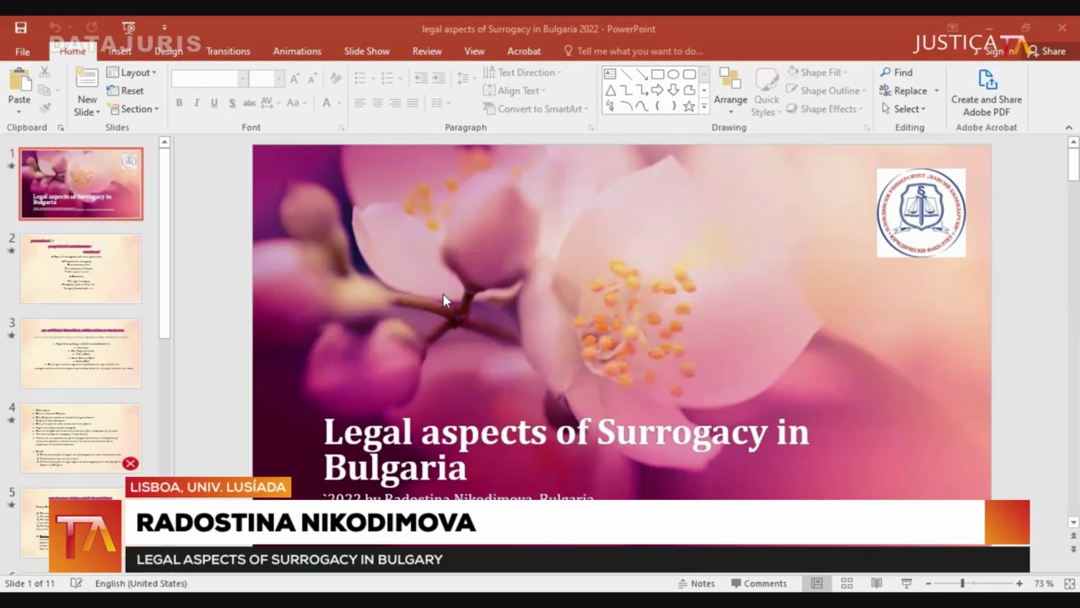
Task: Open the Section dropdown
Action: (x=132, y=109)
